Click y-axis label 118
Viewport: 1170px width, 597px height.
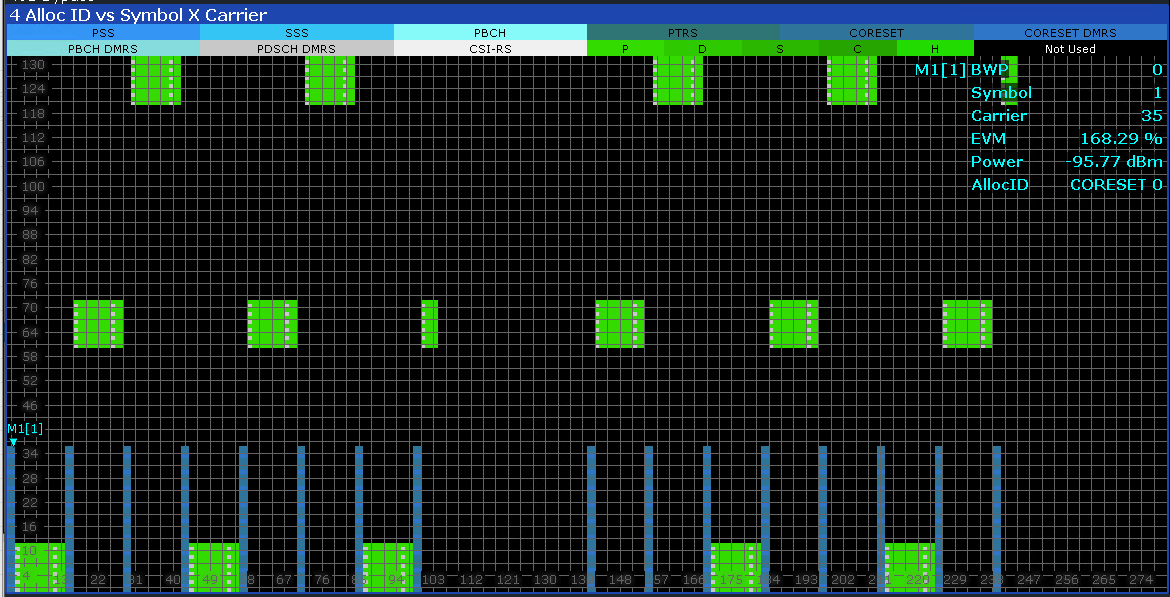[x=34, y=113]
